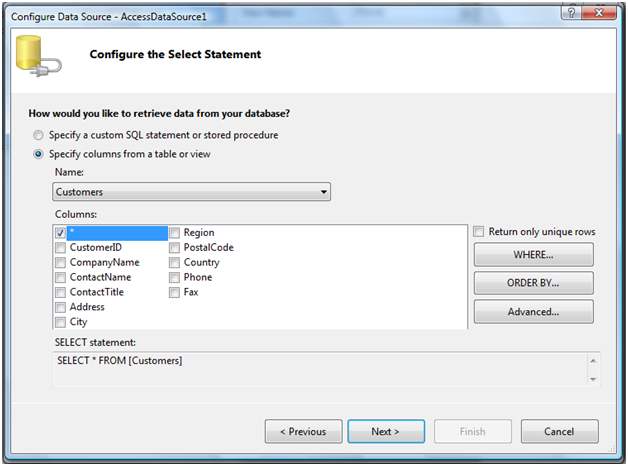628x466 pixels.
Task: Open Advanced SQL generation options
Action: coord(533,312)
